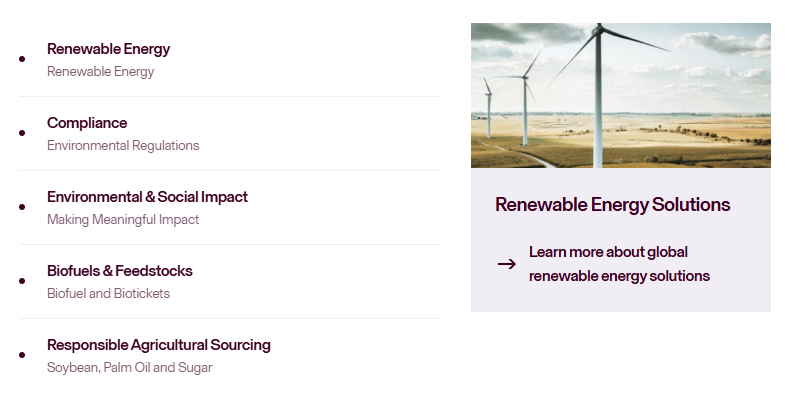789x415 pixels.
Task: Click the Making Meaningful Impact subtitle
Action: 123,219
